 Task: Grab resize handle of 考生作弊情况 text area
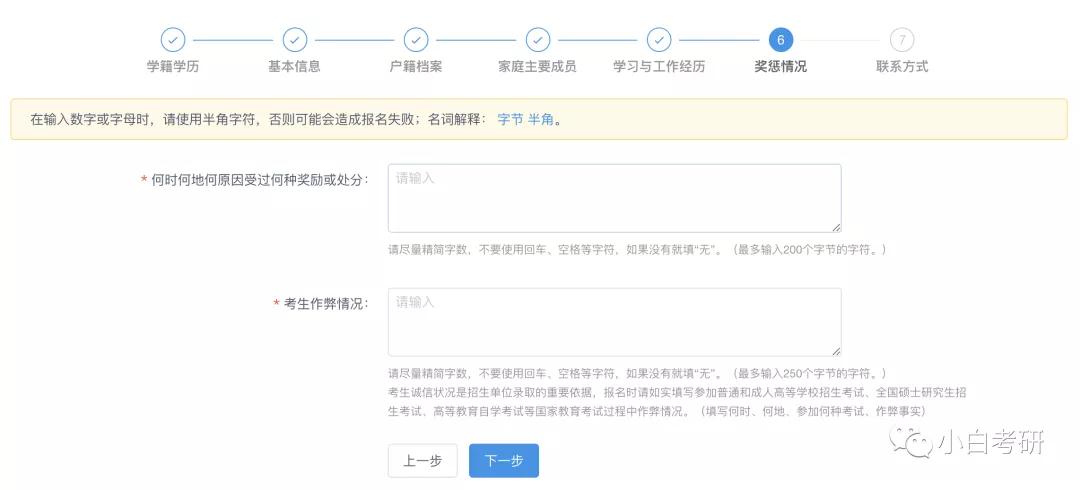[x=836, y=351]
